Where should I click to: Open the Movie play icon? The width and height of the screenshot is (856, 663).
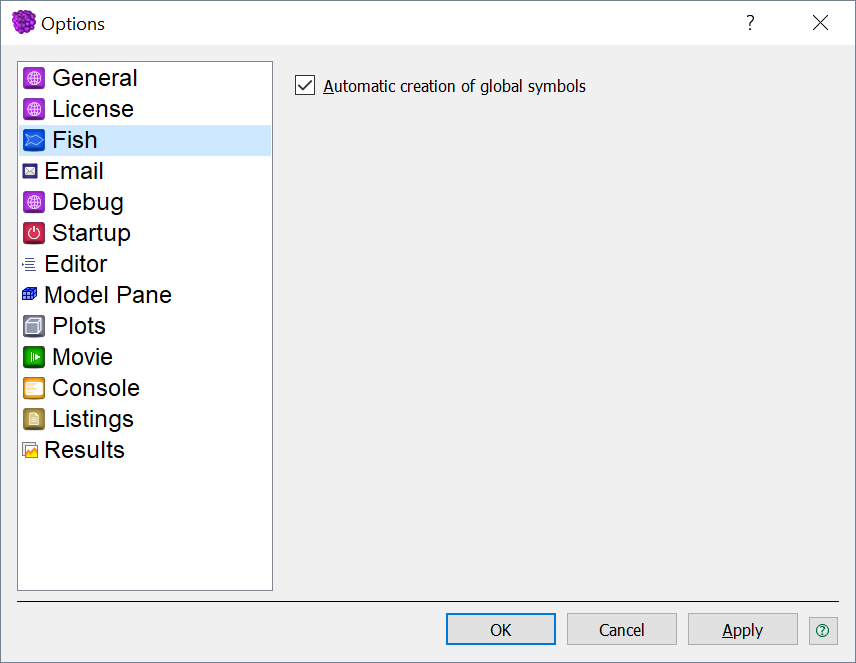[34, 357]
